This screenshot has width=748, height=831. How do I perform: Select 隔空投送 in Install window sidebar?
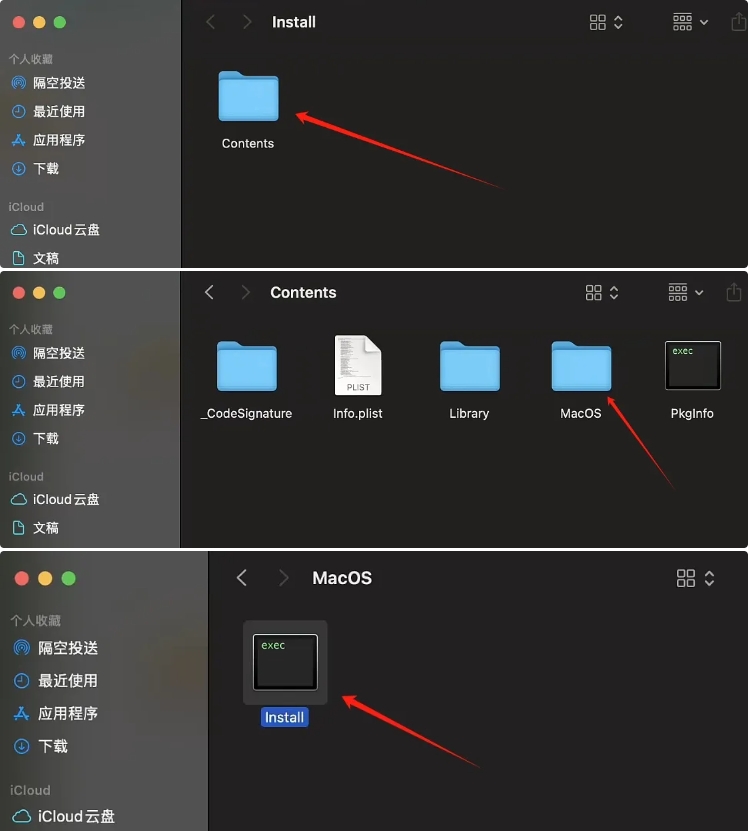[x=48, y=83]
